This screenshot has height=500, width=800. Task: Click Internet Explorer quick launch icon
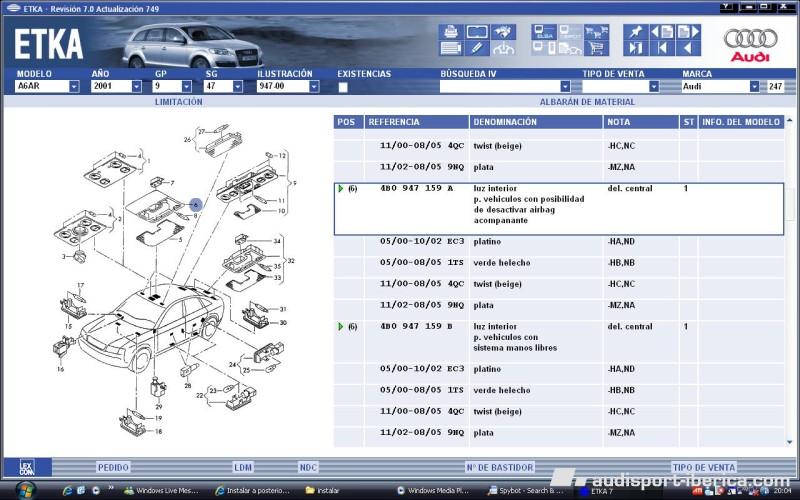[67, 491]
